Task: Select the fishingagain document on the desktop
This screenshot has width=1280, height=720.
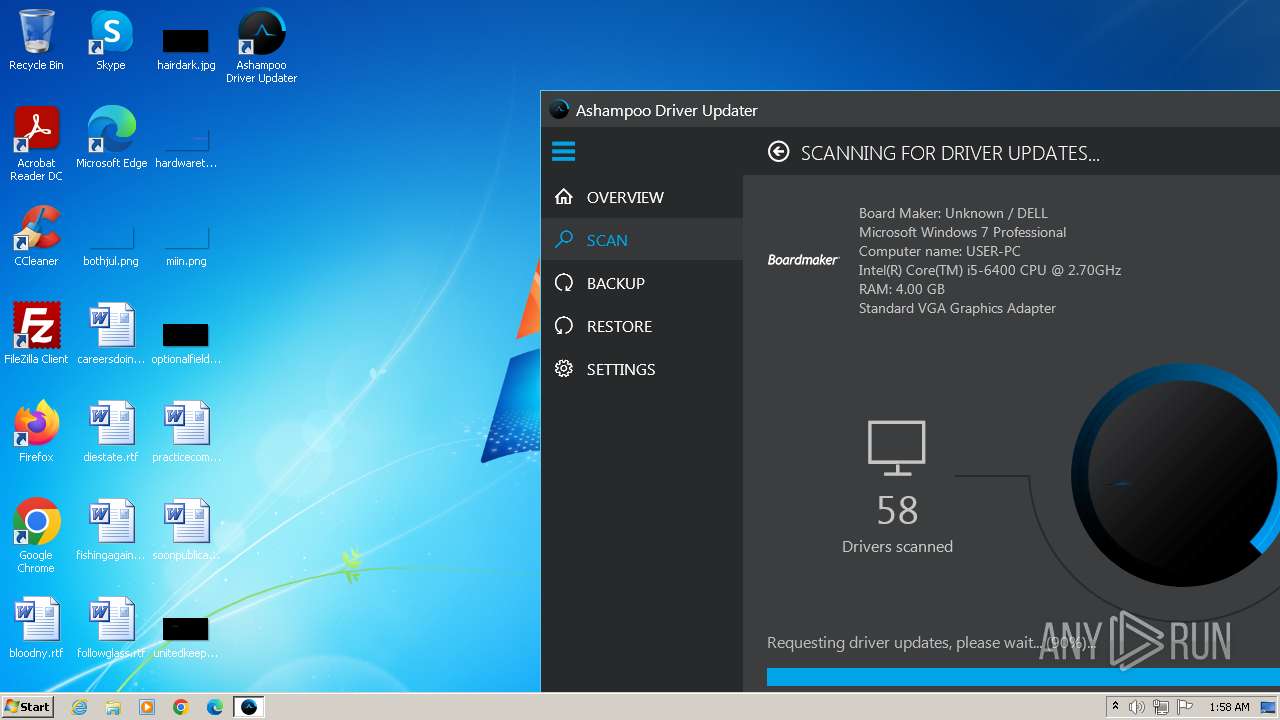Action: 111,531
